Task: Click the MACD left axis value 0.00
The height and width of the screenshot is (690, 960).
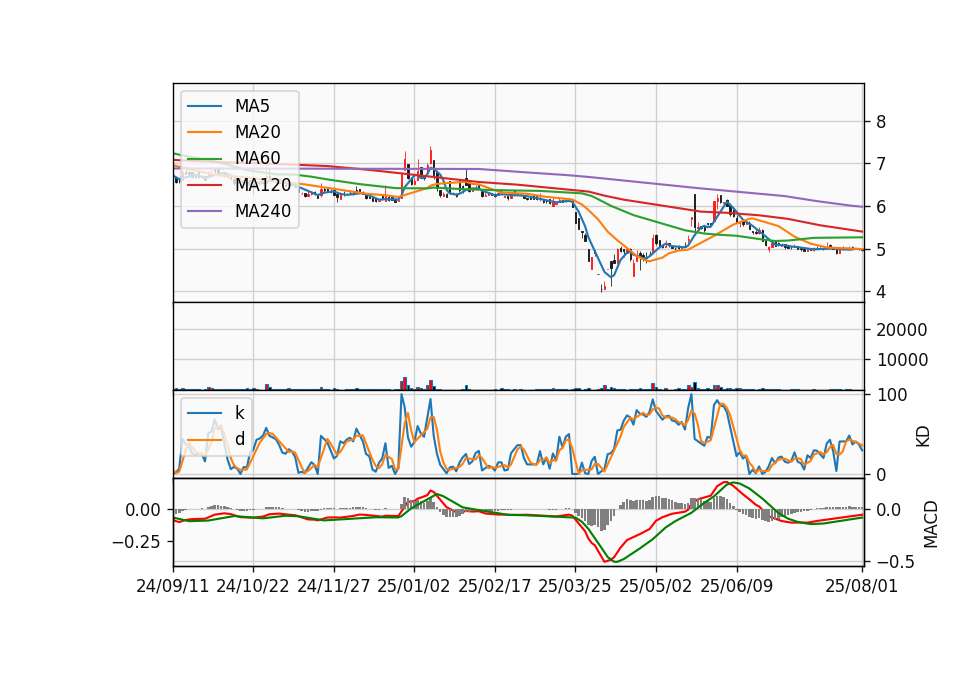Action: point(143,510)
